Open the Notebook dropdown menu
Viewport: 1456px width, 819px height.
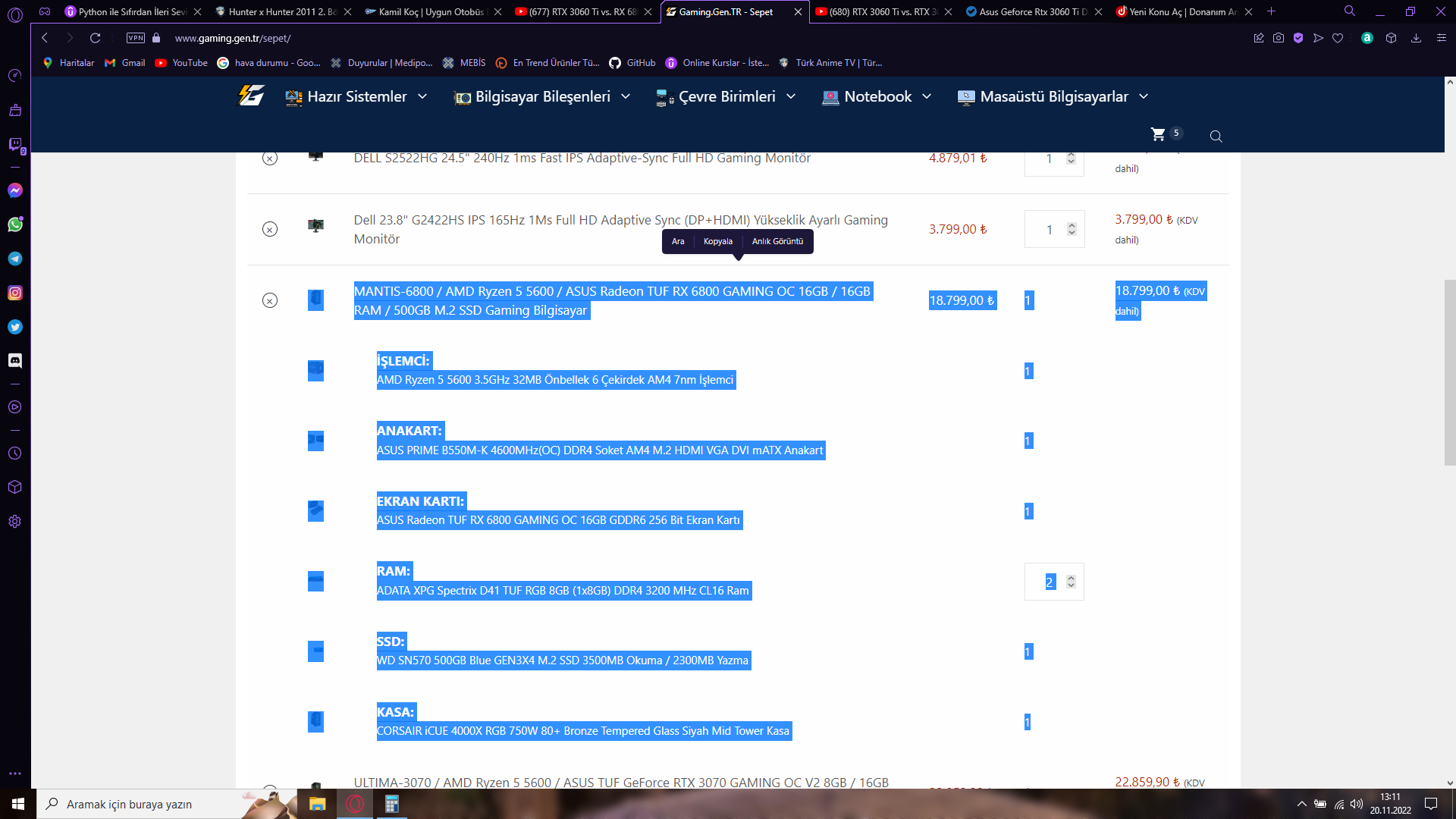click(877, 96)
